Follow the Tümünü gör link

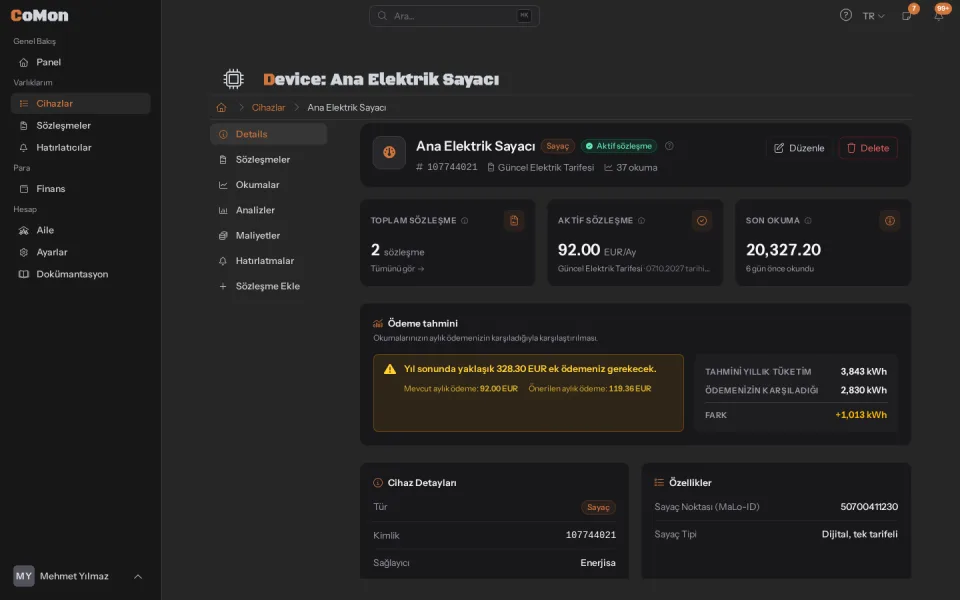coord(397,269)
